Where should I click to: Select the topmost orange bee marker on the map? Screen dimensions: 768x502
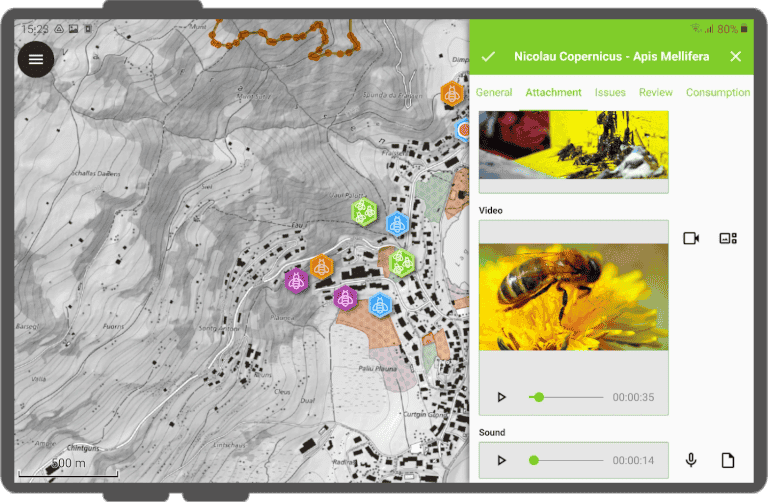[x=452, y=94]
